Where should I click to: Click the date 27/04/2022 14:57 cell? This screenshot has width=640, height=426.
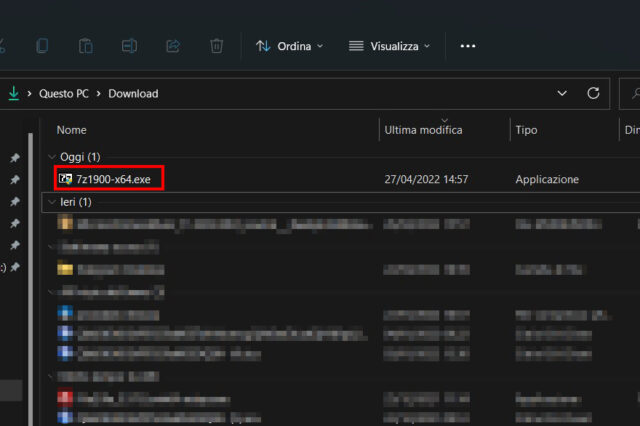[x=426, y=179]
